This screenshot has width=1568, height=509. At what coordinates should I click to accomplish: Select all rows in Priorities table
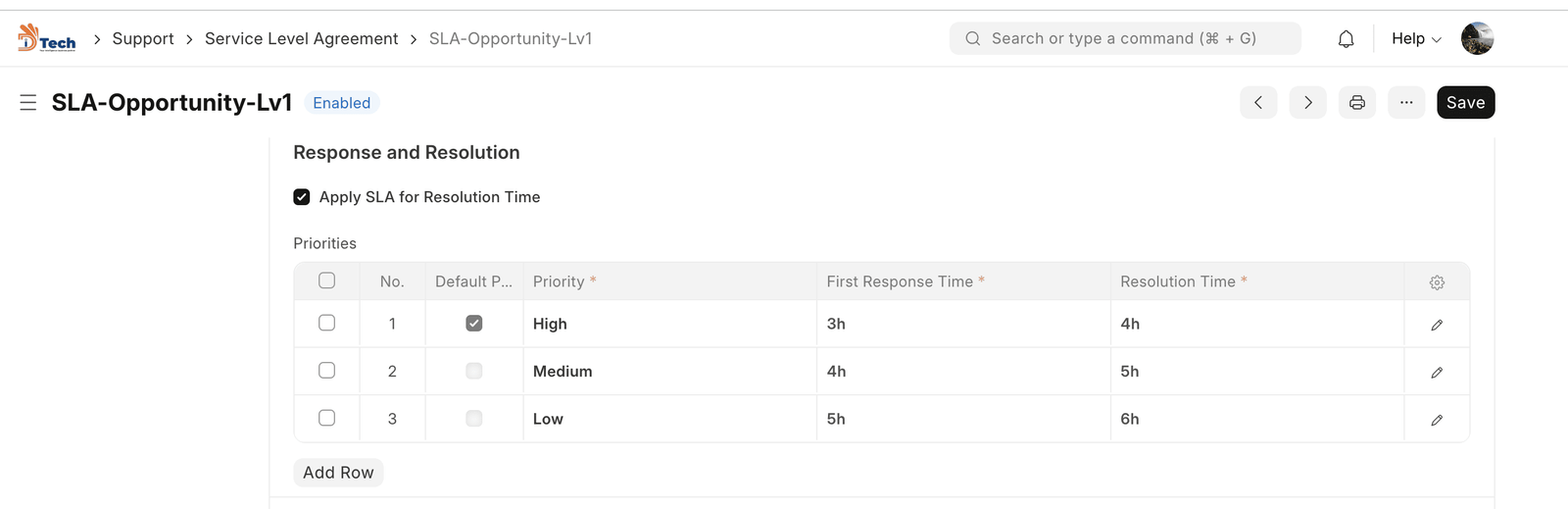click(x=327, y=280)
